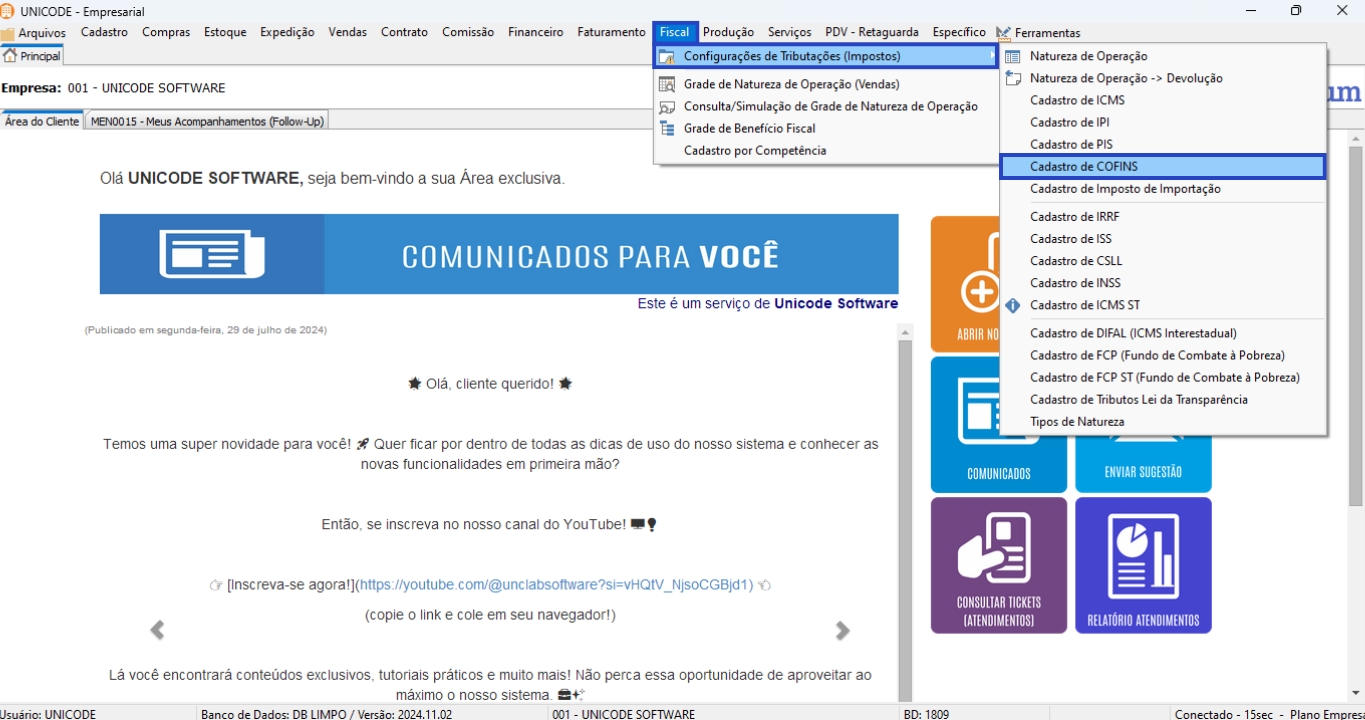This screenshot has height=720, width=1365.
Task: Click the Grade de Natureza de Operação icon
Action: click(667, 84)
